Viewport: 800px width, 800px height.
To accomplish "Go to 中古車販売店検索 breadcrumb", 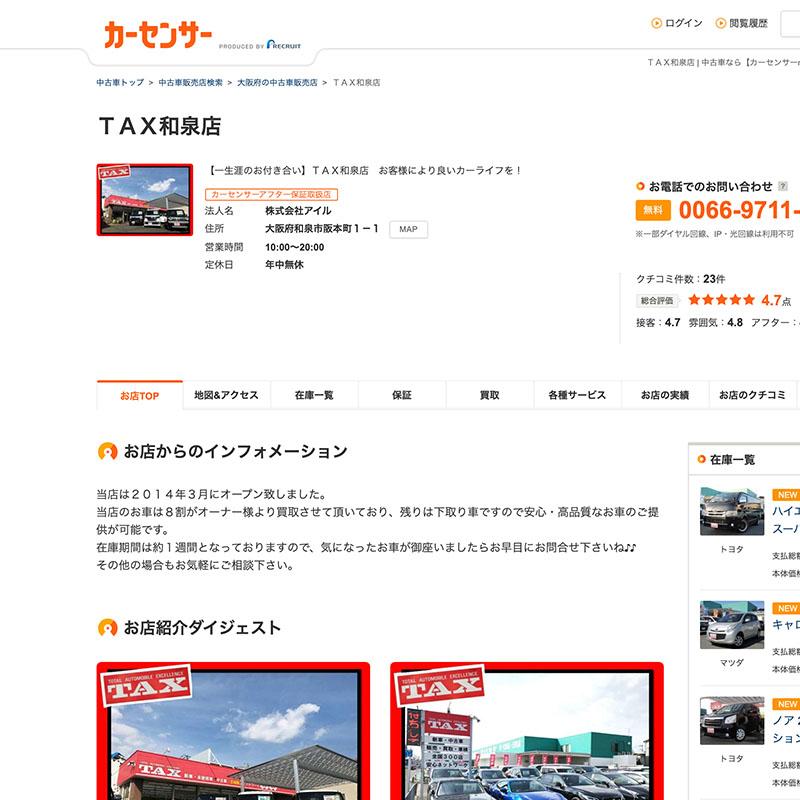I will pos(190,82).
